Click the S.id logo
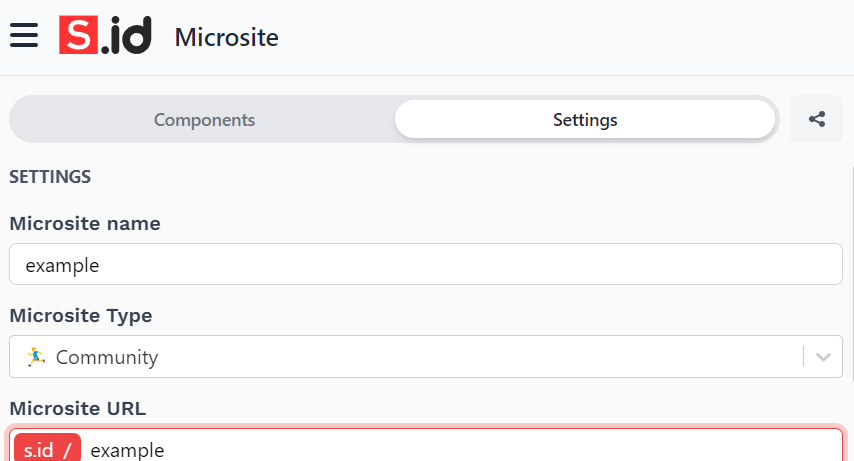 click(105, 36)
